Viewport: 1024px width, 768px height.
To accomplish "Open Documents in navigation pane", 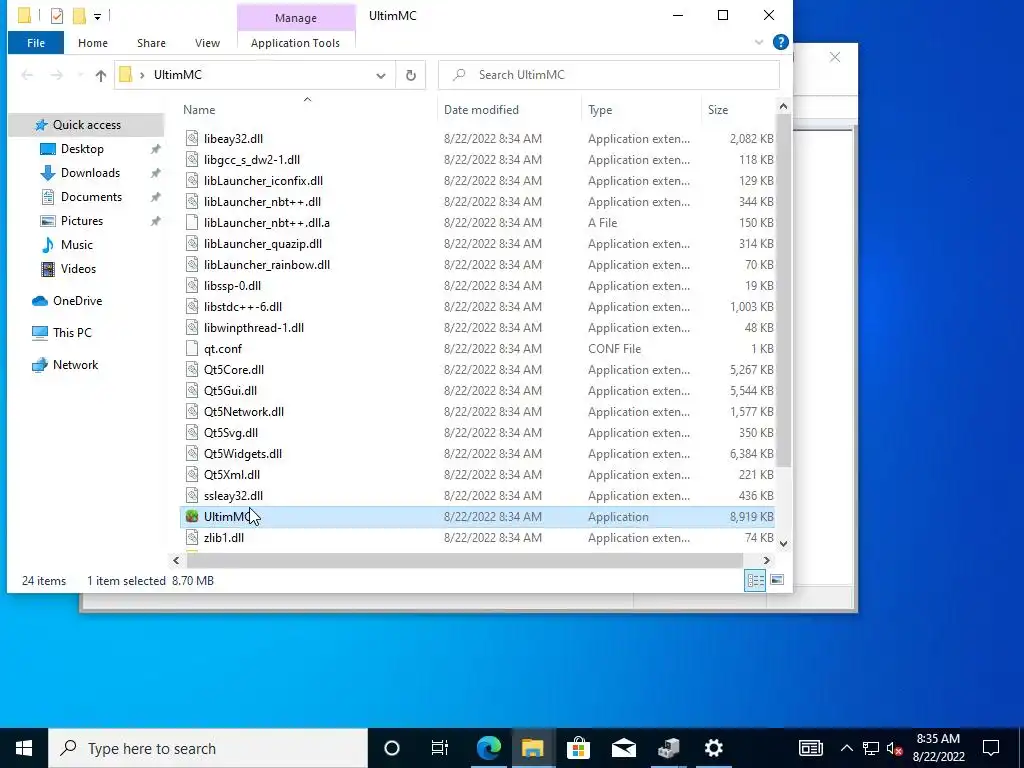I will click(91, 197).
